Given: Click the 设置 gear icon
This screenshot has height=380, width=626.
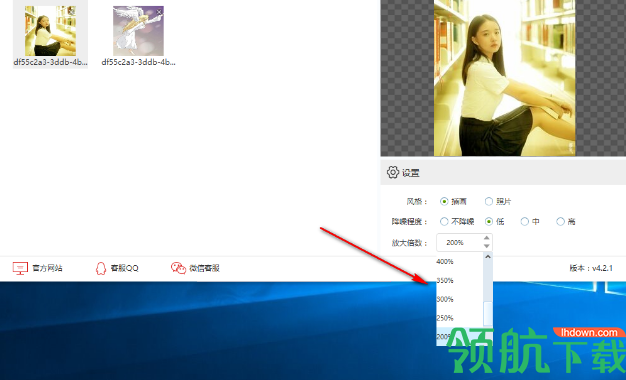Looking at the screenshot, I should point(392,172).
